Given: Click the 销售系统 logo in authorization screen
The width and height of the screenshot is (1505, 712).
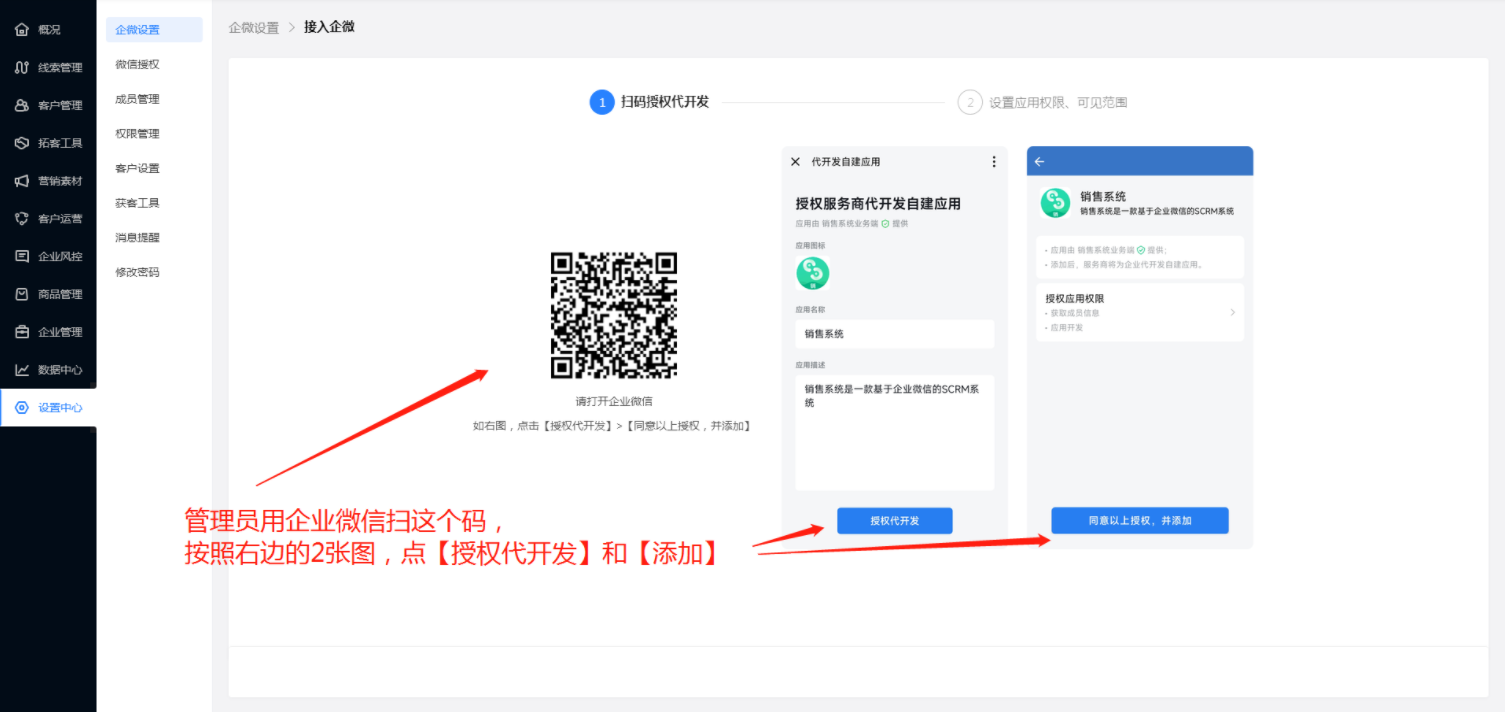Looking at the screenshot, I should pyautogui.click(x=1055, y=203).
